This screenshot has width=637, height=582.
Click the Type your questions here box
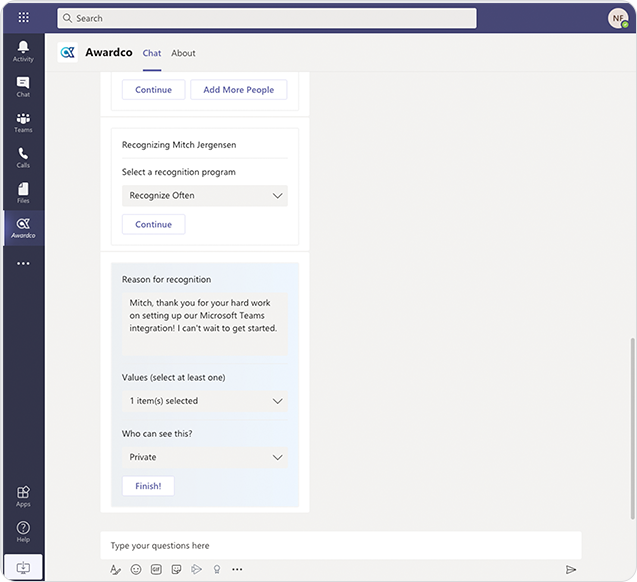coord(341,545)
